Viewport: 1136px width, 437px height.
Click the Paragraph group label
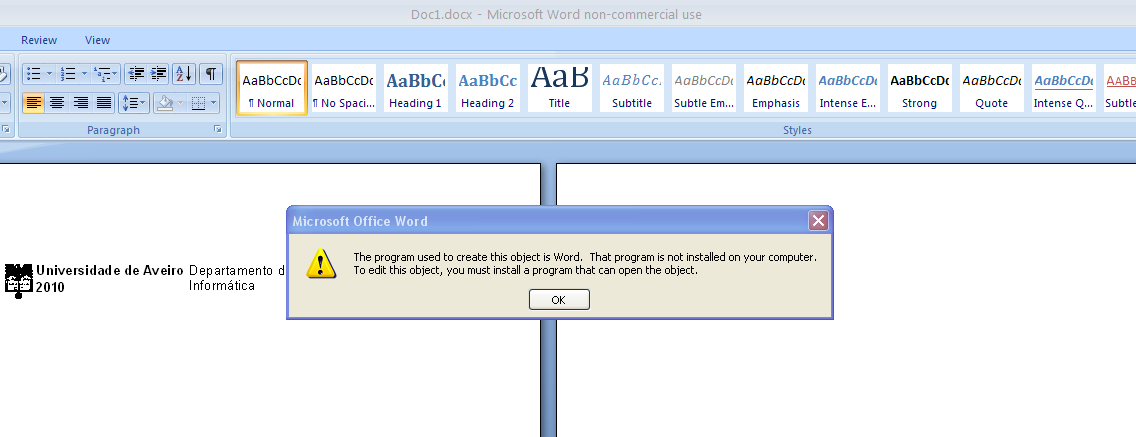[113, 130]
